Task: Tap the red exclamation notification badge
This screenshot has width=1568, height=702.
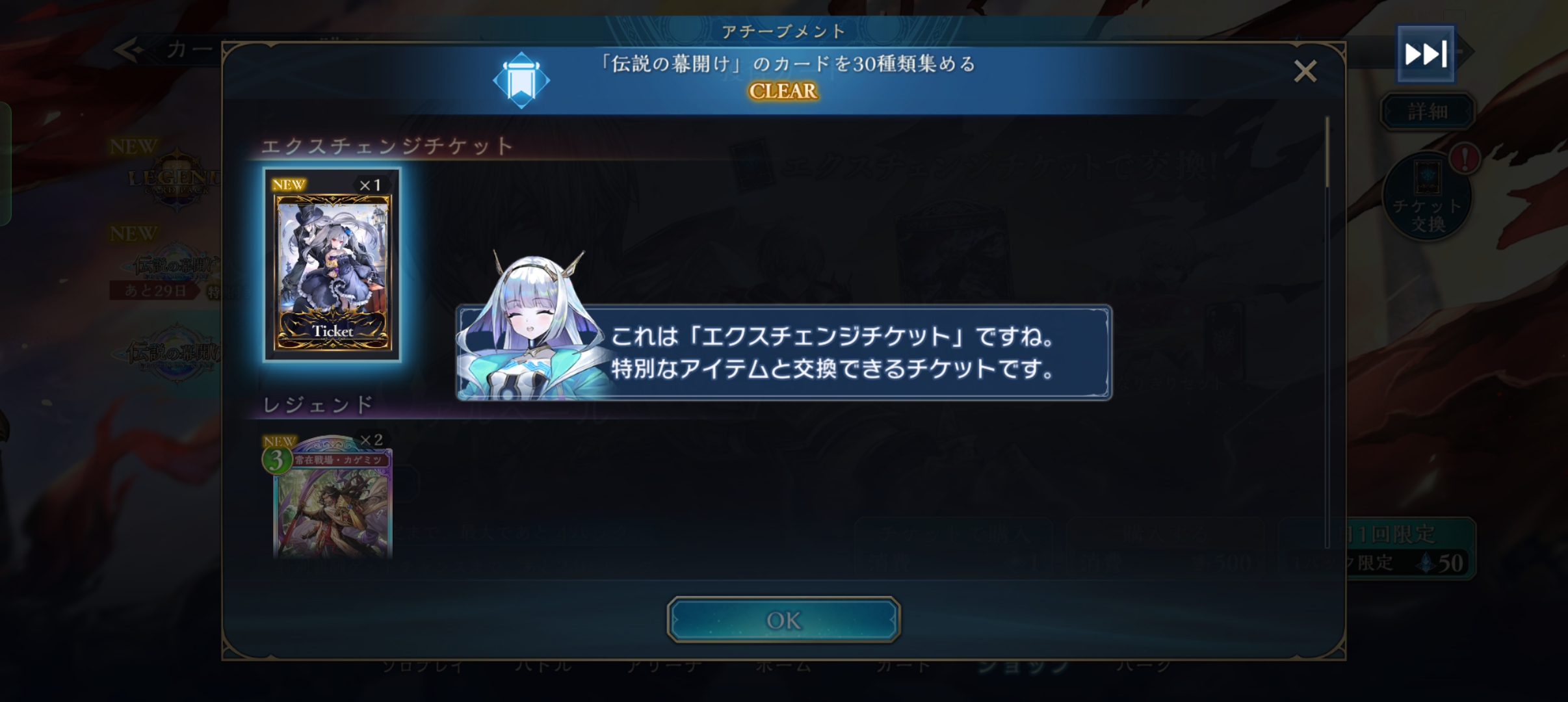Action: (x=1464, y=159)
